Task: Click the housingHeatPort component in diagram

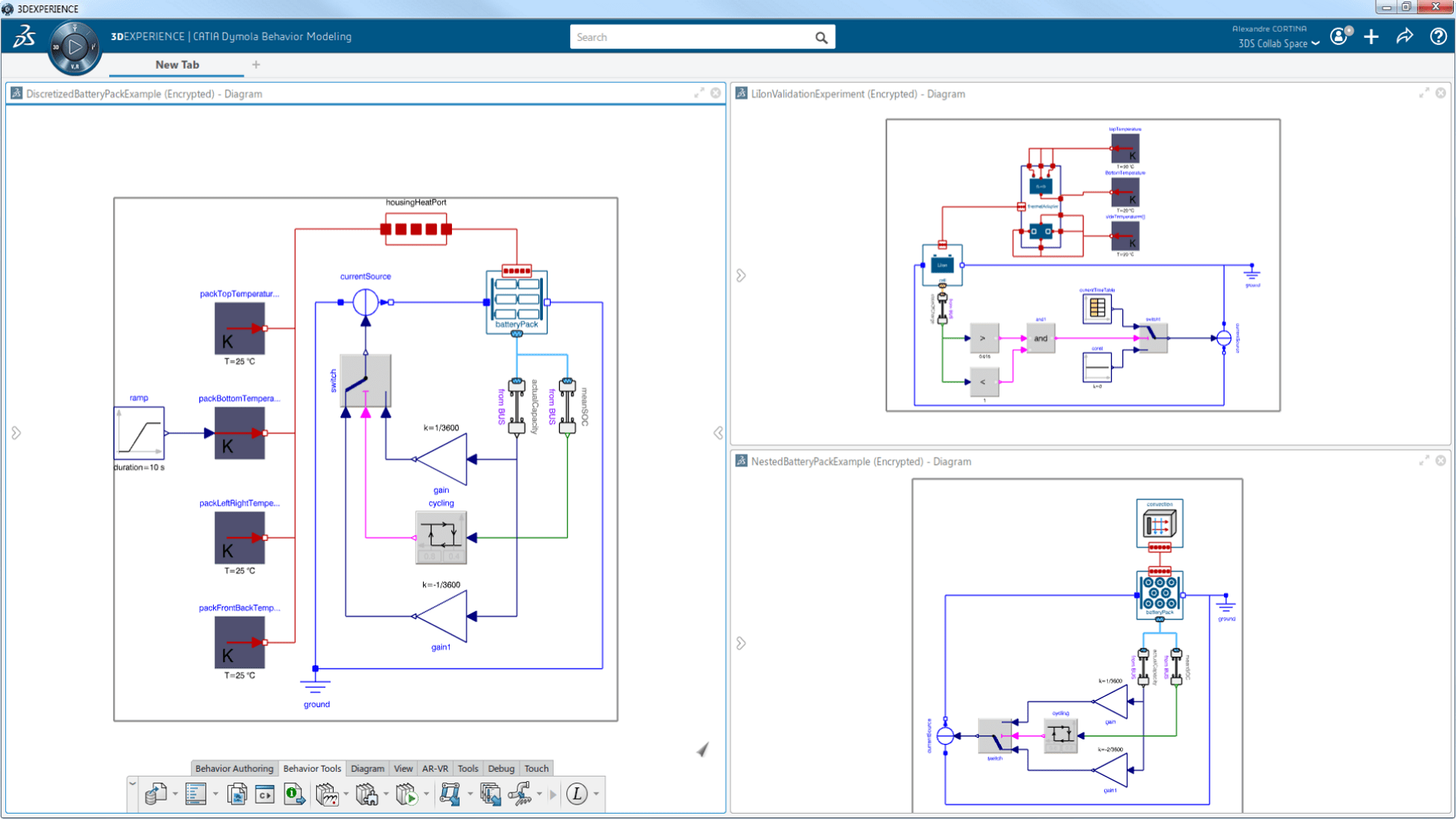Action: tap(413, 228)
